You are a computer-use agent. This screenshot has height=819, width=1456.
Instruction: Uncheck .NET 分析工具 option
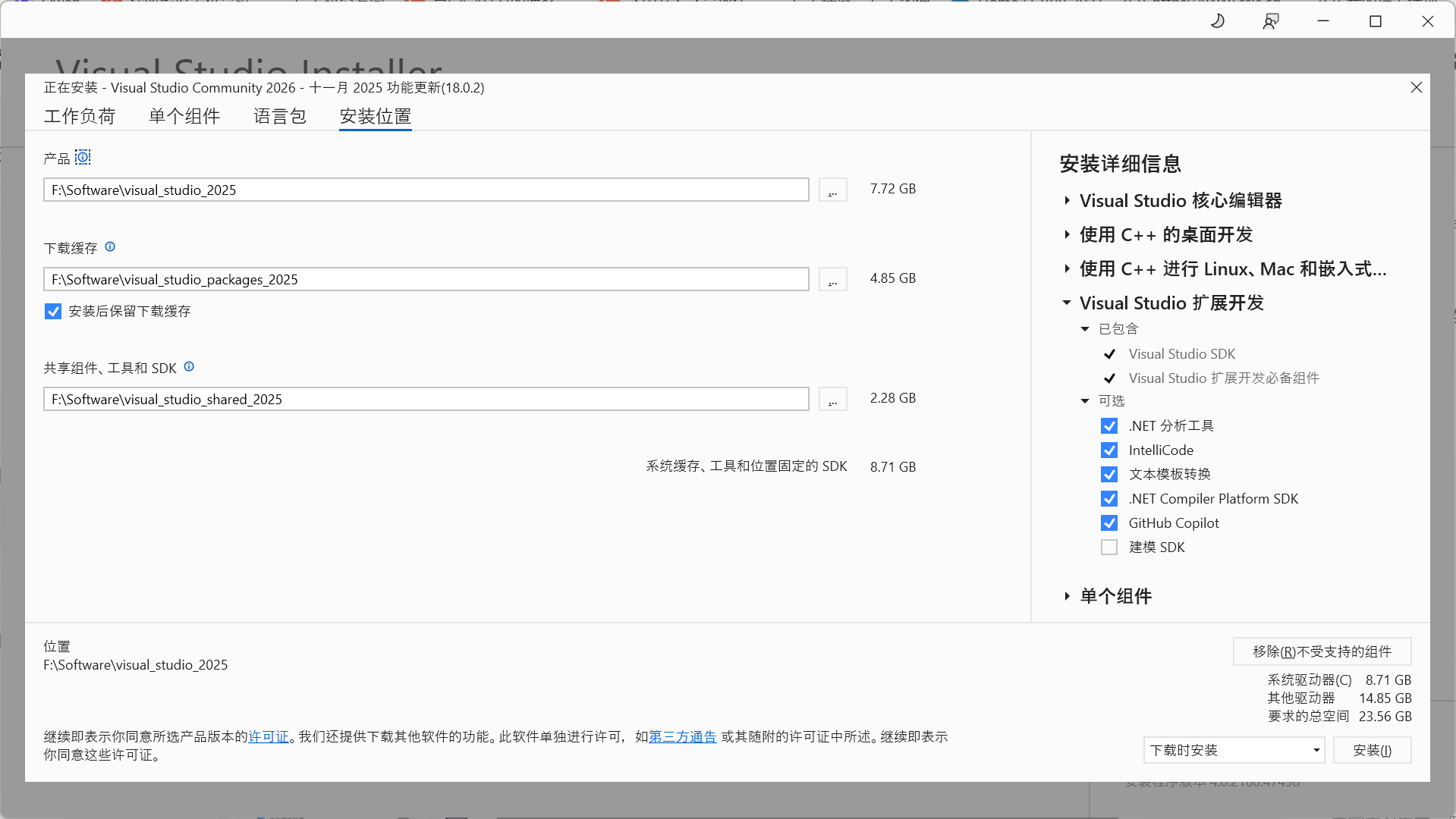pos(1109,426)
